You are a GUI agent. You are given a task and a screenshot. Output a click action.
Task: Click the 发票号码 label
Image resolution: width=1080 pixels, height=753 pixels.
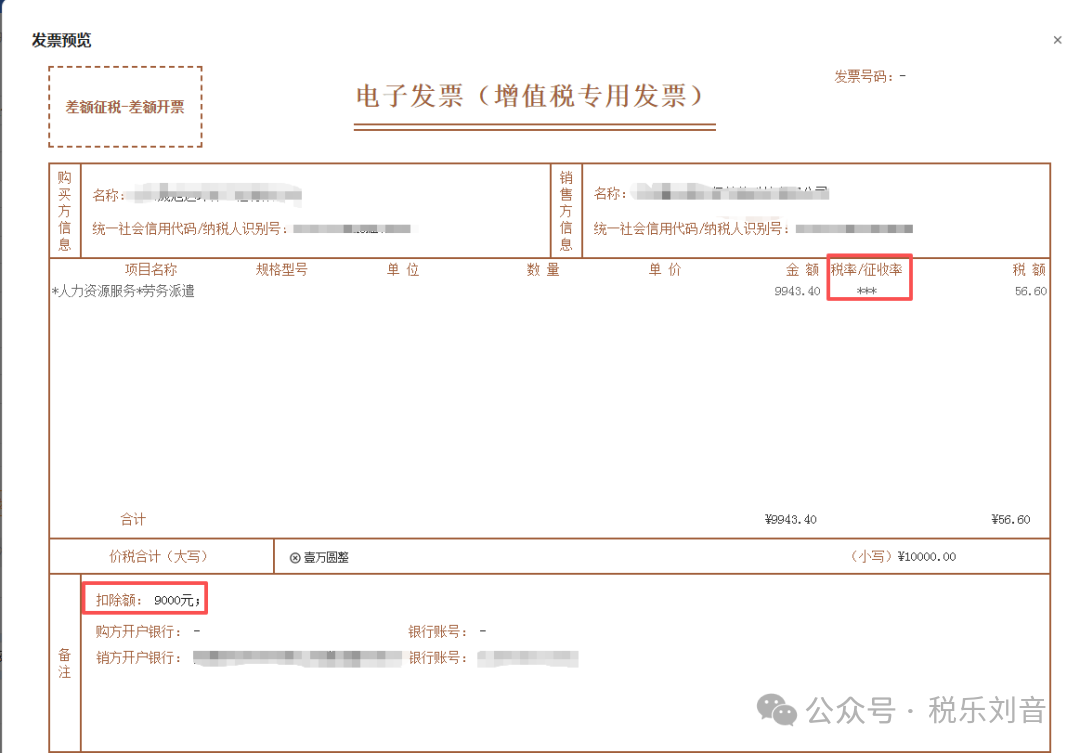(864, 76)
